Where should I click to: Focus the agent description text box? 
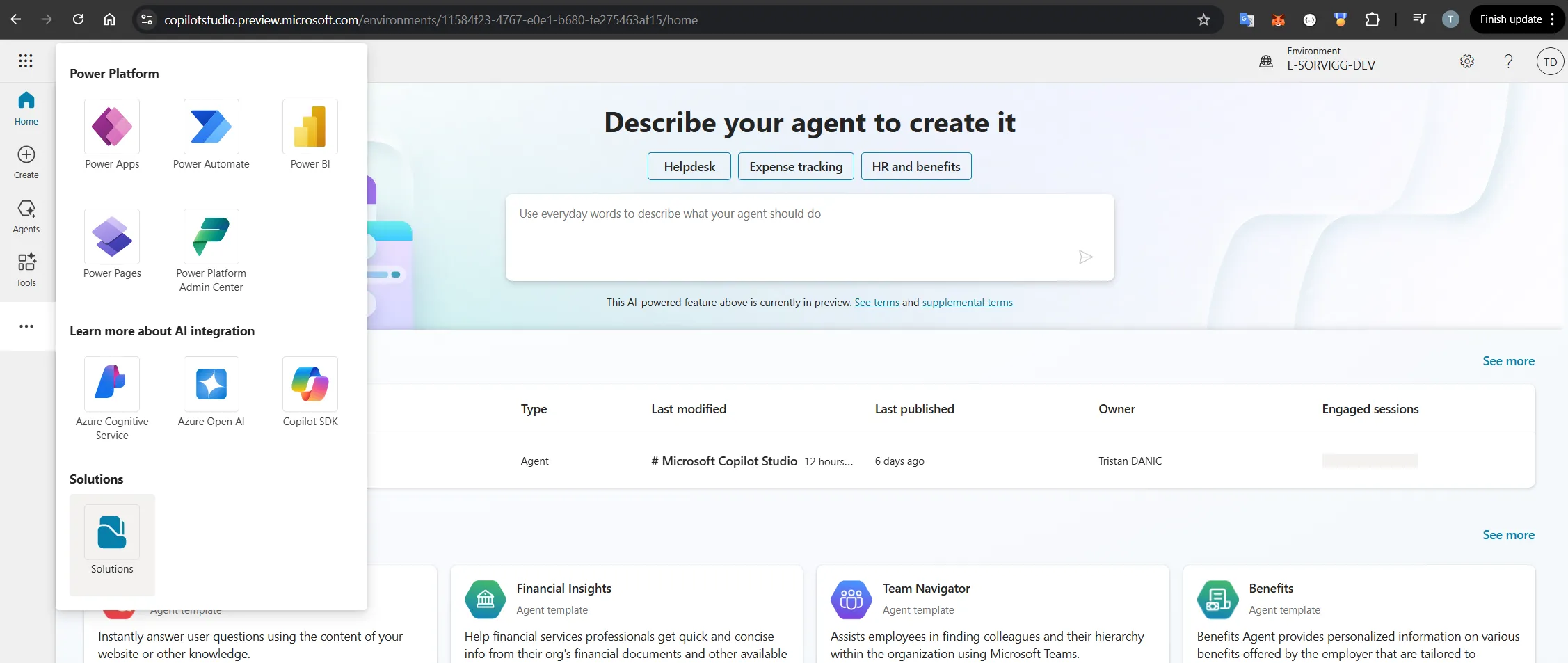pos(810,237)
